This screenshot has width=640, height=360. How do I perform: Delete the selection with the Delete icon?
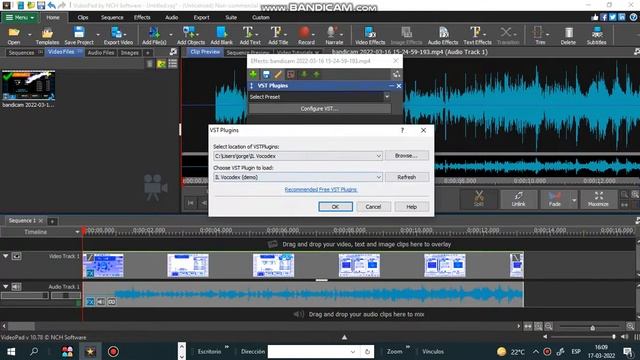click(x=568, y=36)
